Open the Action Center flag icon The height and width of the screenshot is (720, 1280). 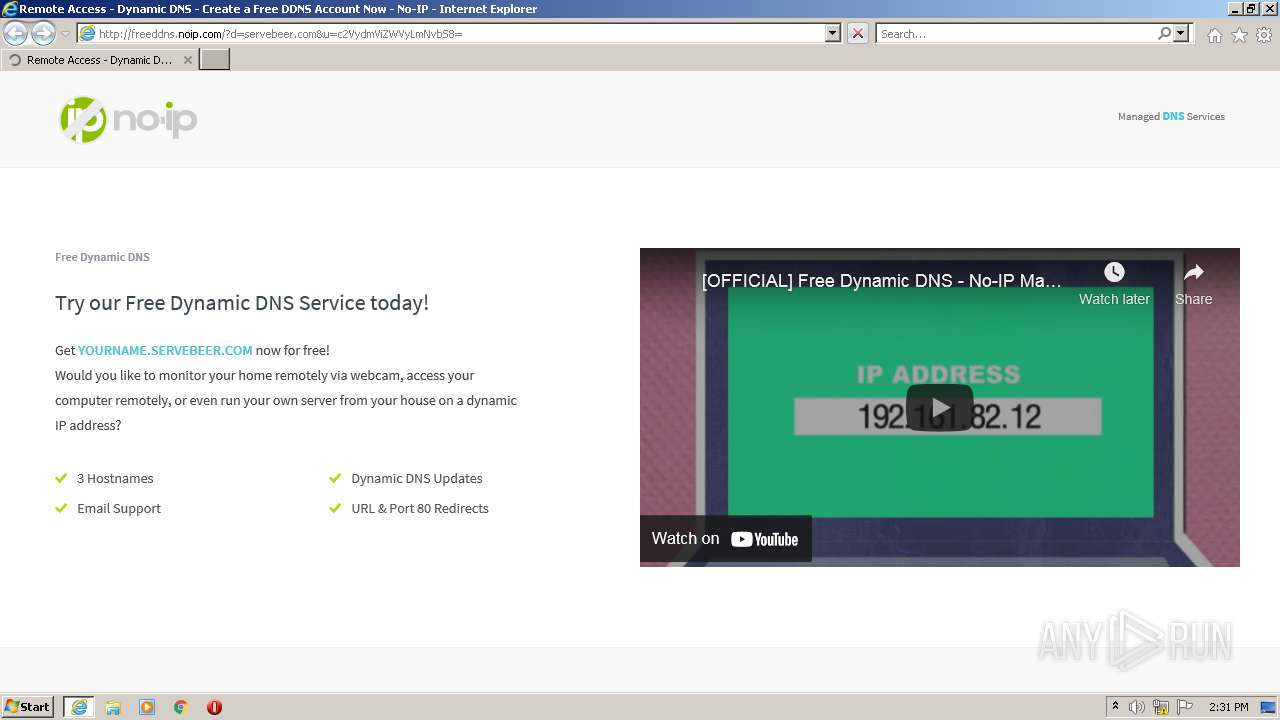[1185, 707]
